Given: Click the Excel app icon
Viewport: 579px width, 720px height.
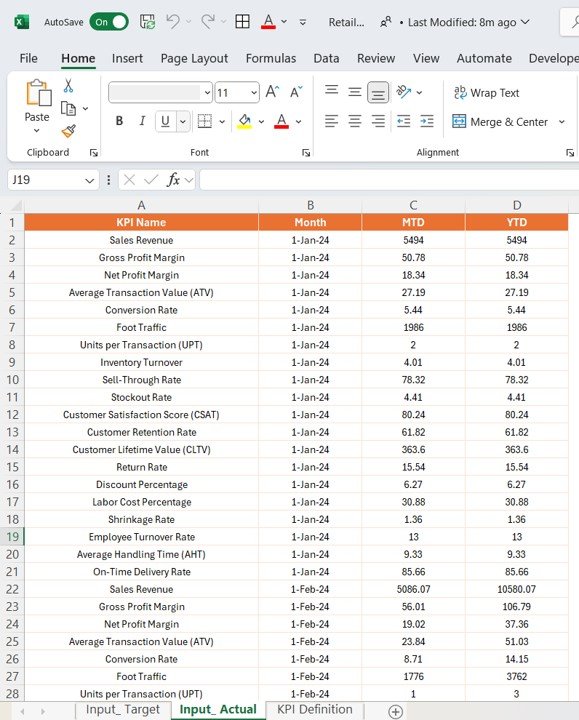Looking at the screenshot, I should (x=21, y=22).
